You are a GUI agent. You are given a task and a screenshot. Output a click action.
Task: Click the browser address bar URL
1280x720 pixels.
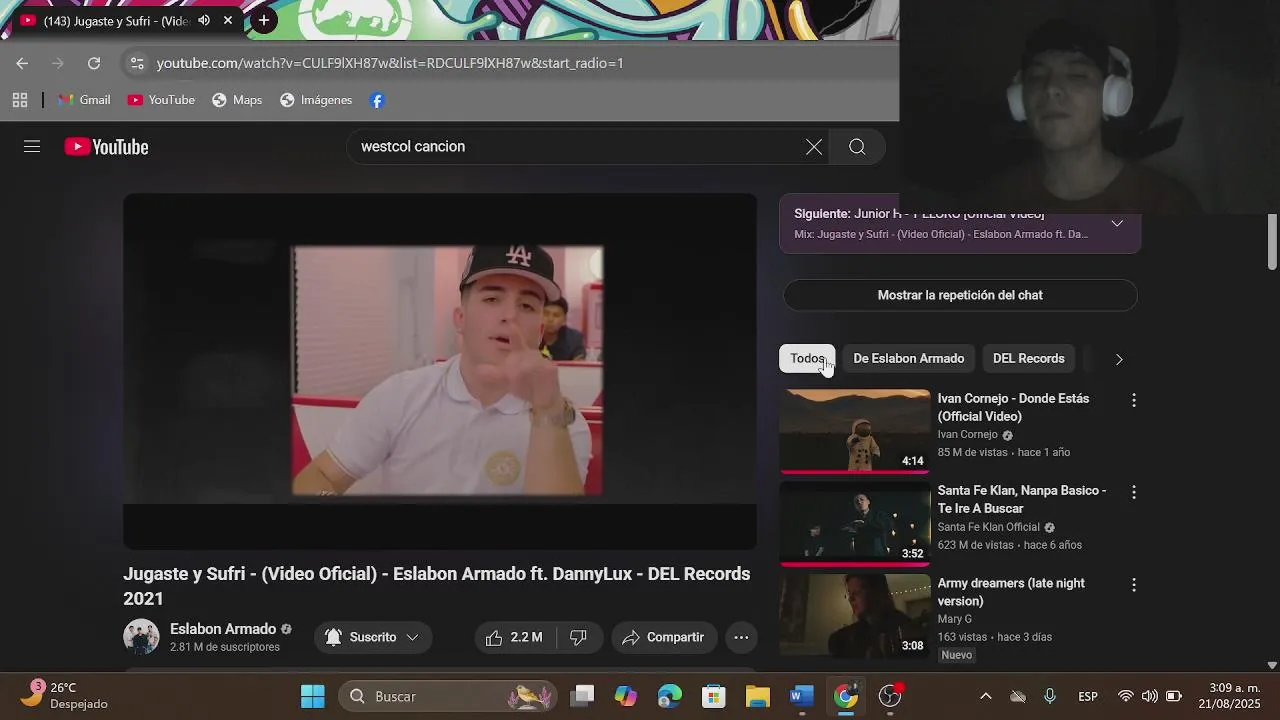coord(390,63)
